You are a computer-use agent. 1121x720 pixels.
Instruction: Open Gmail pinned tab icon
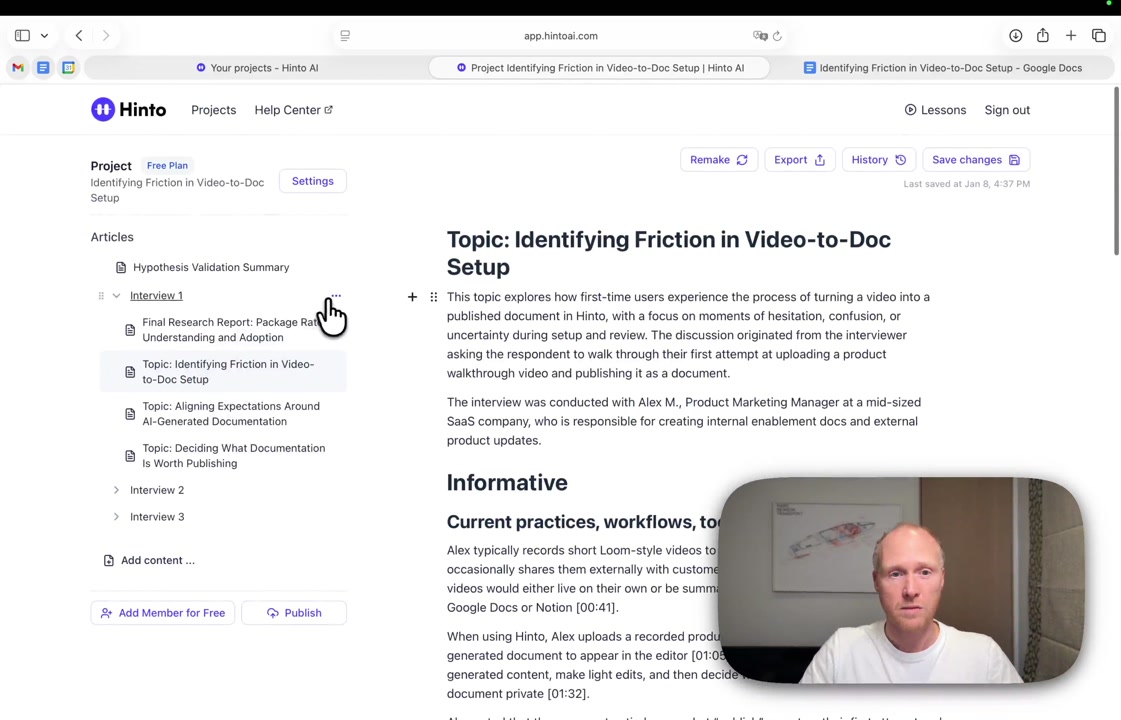coord(18,68)
